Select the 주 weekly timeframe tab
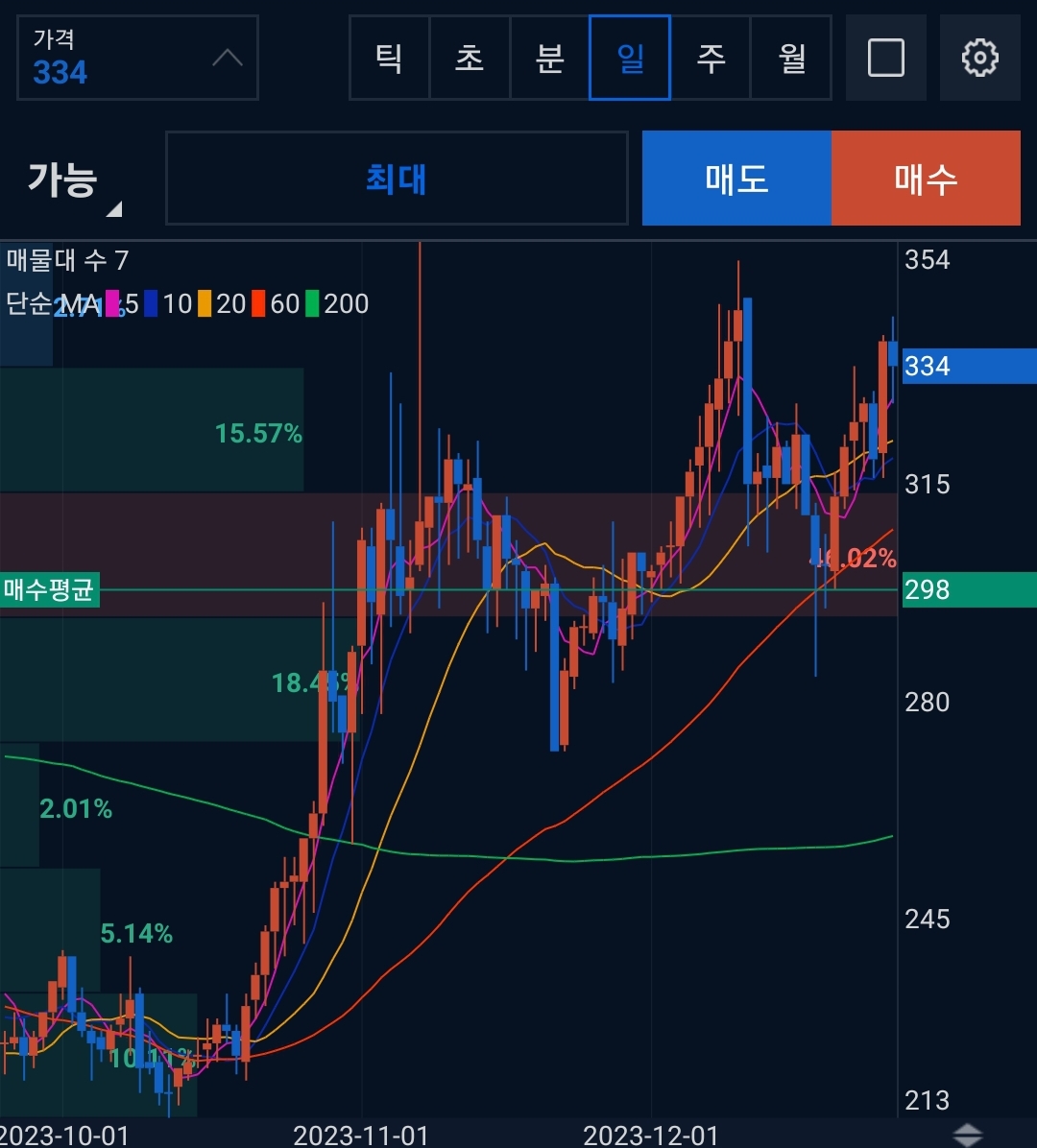This screenshot has width=1037, height=1148. click(x=711, y=58)
